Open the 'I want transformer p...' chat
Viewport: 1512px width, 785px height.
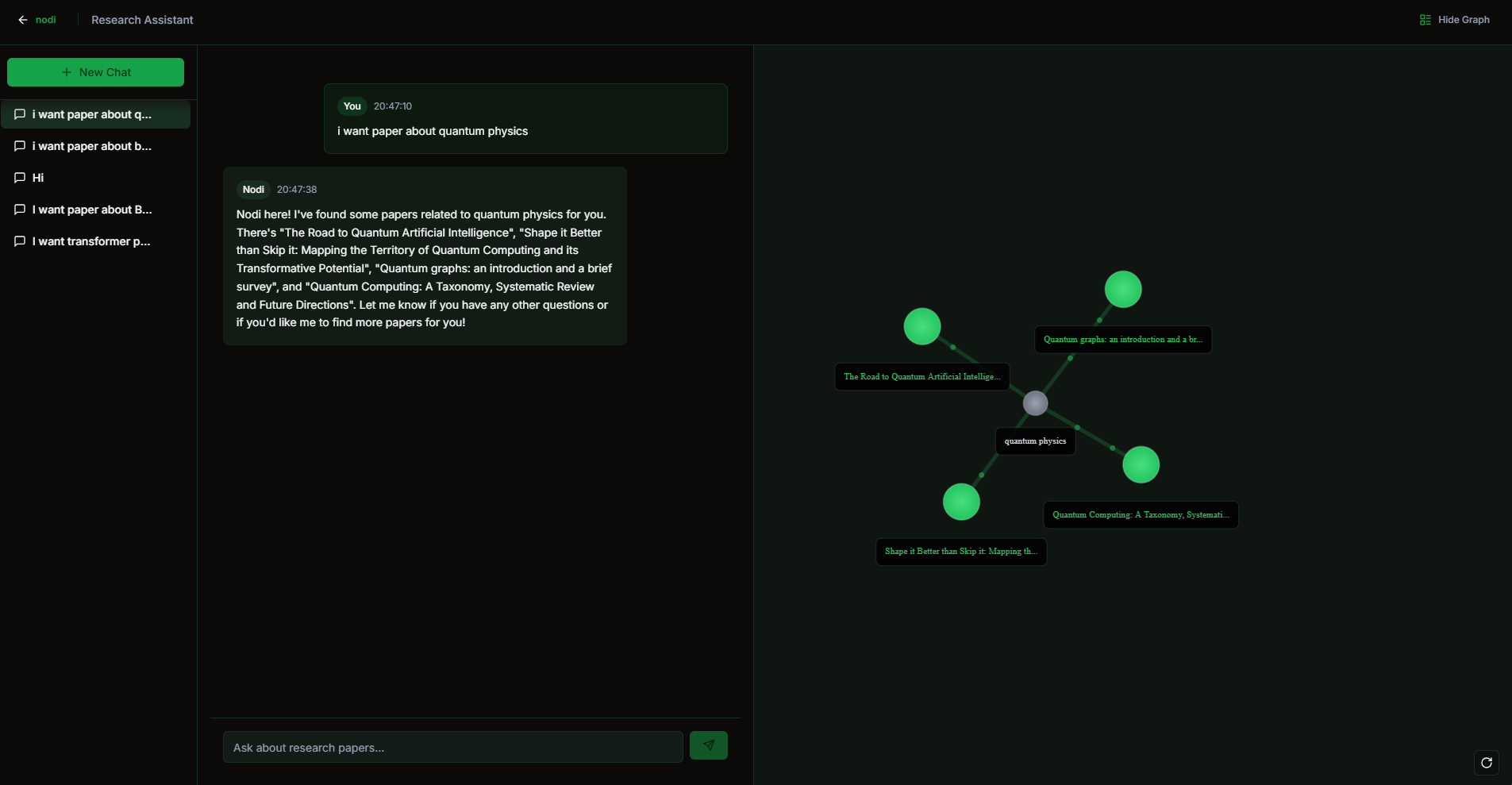pyautogui.click(x=91, y=241)
